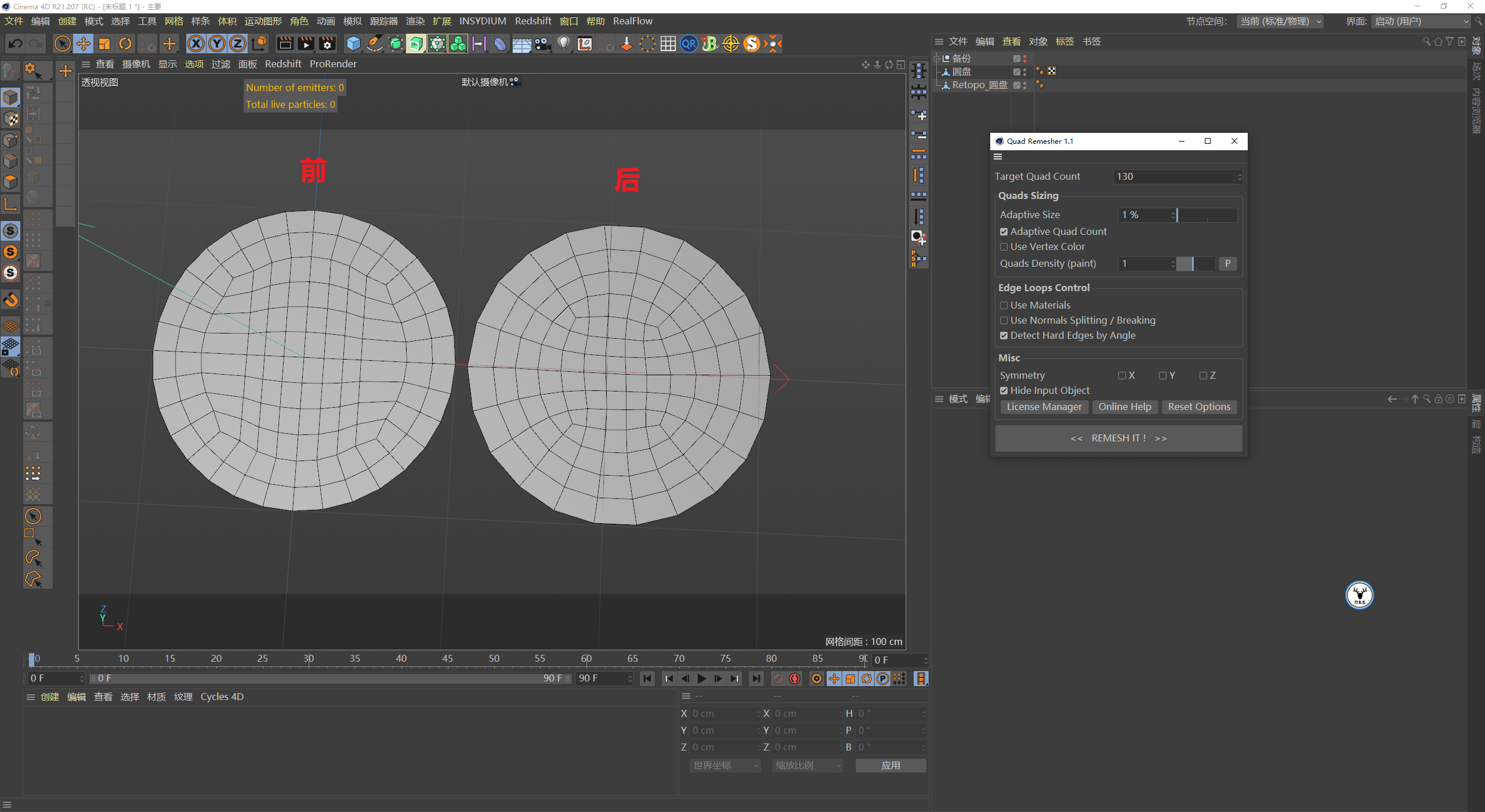Click the Symmetry X axis checkbox
The height and width of the screenshot is (812, 1485).
(x=1120, y=375)
